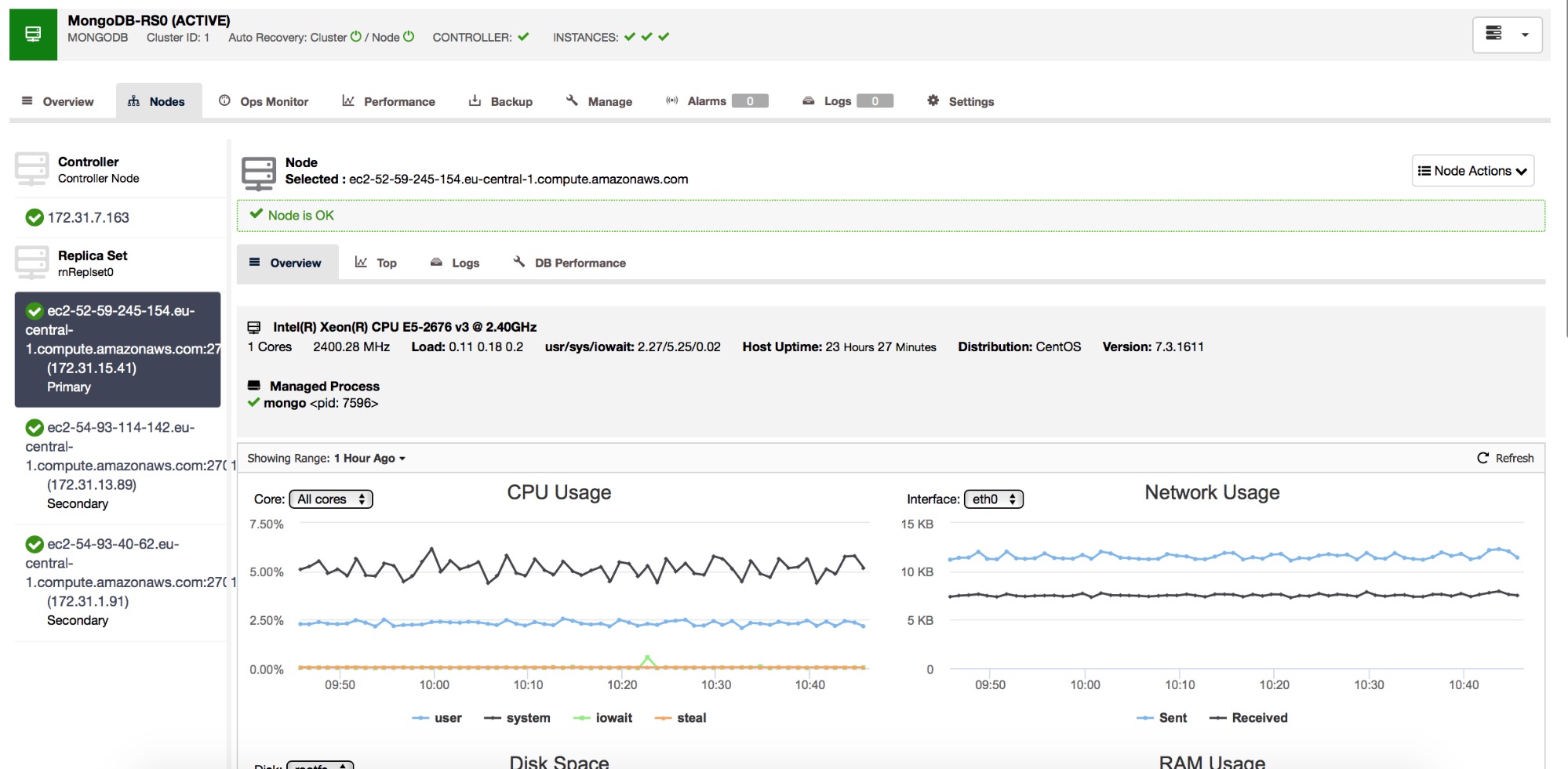Click mongo process status checkmark
The width and height of the screenshot is (1568, 769).
click(253, 402)
